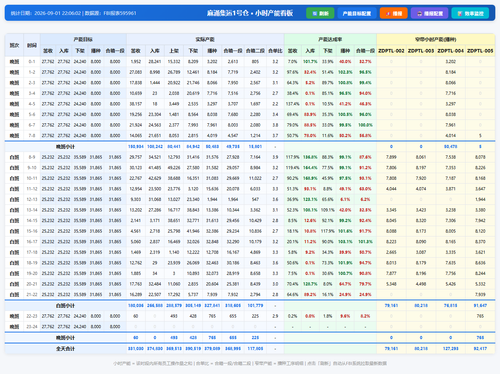
Task: Click the 产能目标 group header
Action: click(x=83, y=40)
